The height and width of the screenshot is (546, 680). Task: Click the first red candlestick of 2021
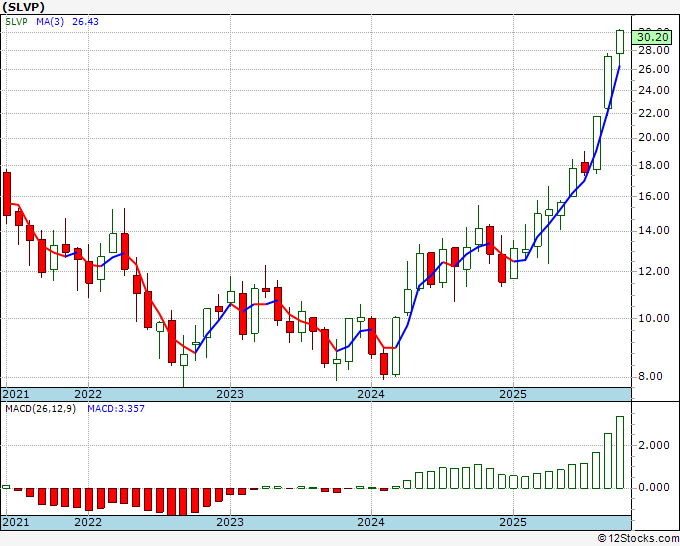coord(7,194)
